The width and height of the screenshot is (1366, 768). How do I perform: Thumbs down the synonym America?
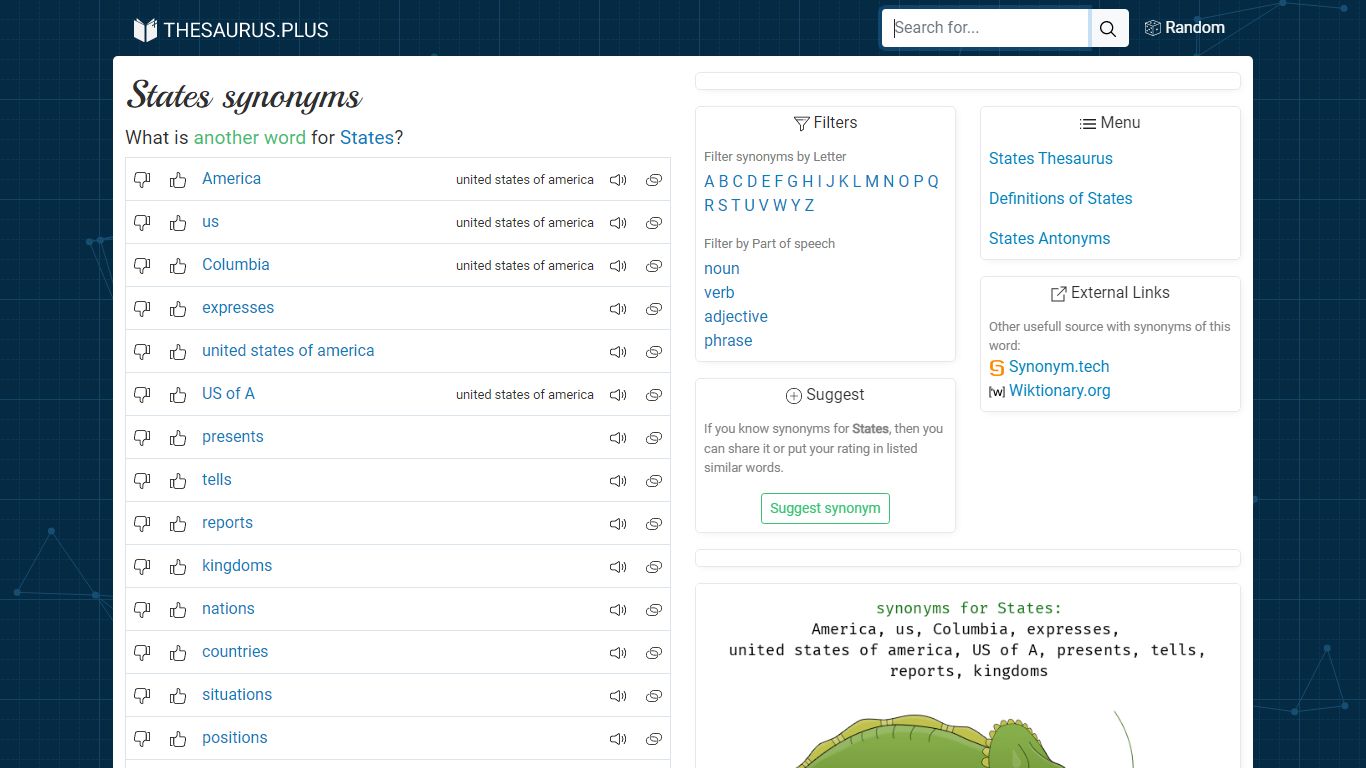142,180
